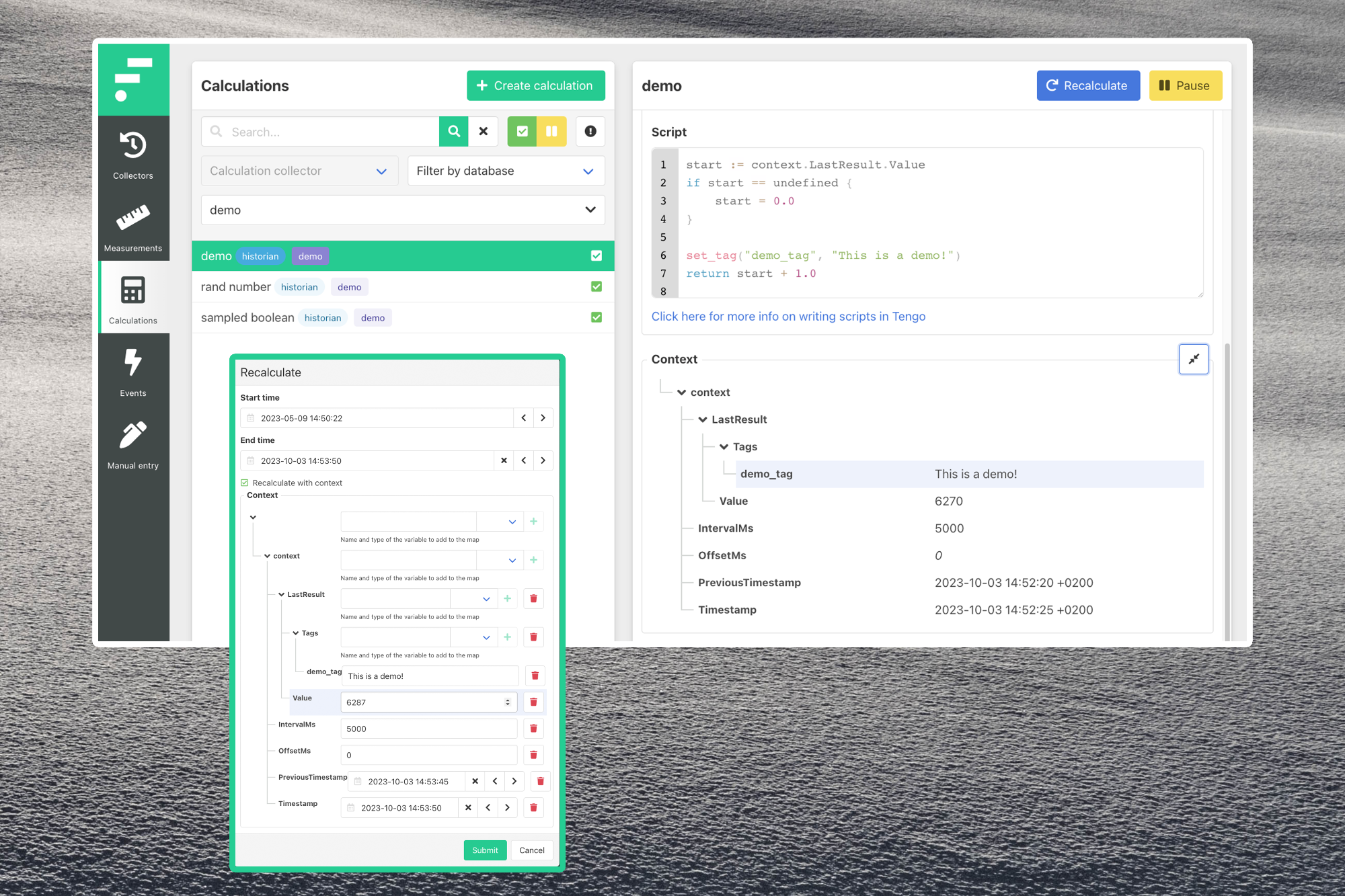The image size is (1345, 896).
Task: Add variable to Tags map with plus
Action: tap(508, 637)
